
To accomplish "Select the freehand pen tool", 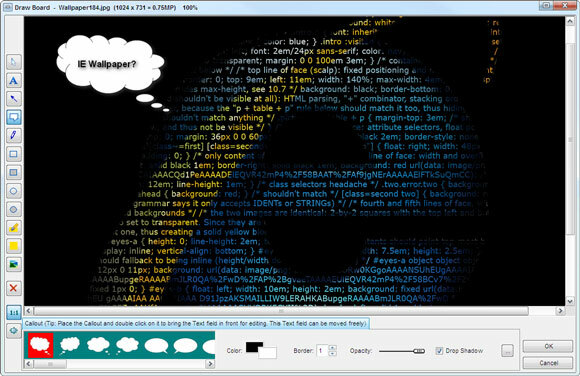I will pos(14,135).
